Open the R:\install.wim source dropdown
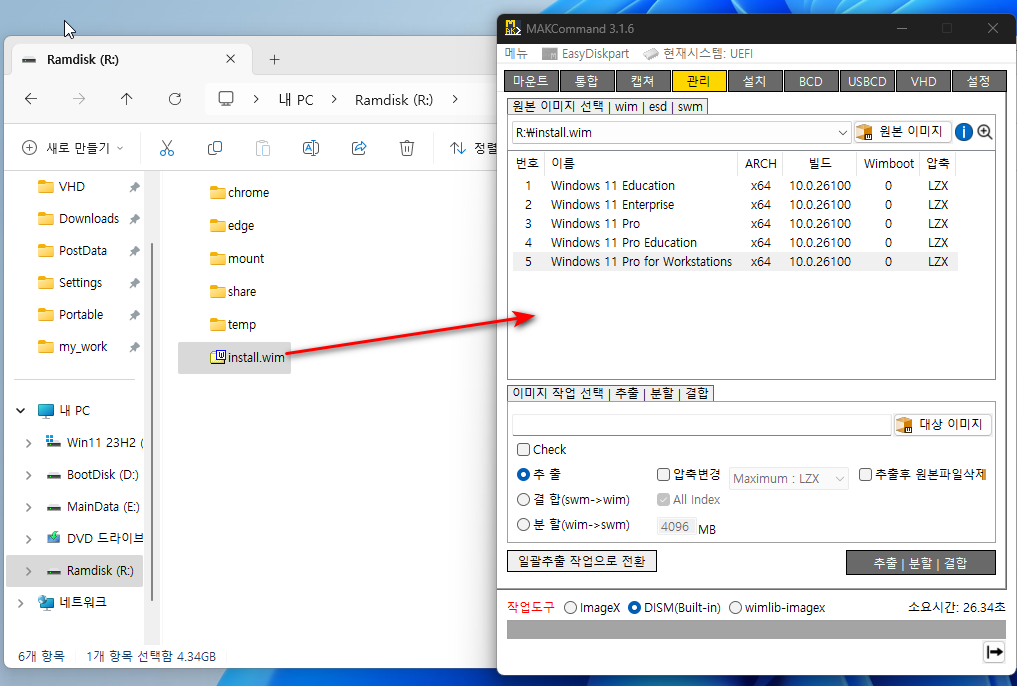Image resolution: width=1017 pixels, height=686 pixels. (x=843, y=132)
